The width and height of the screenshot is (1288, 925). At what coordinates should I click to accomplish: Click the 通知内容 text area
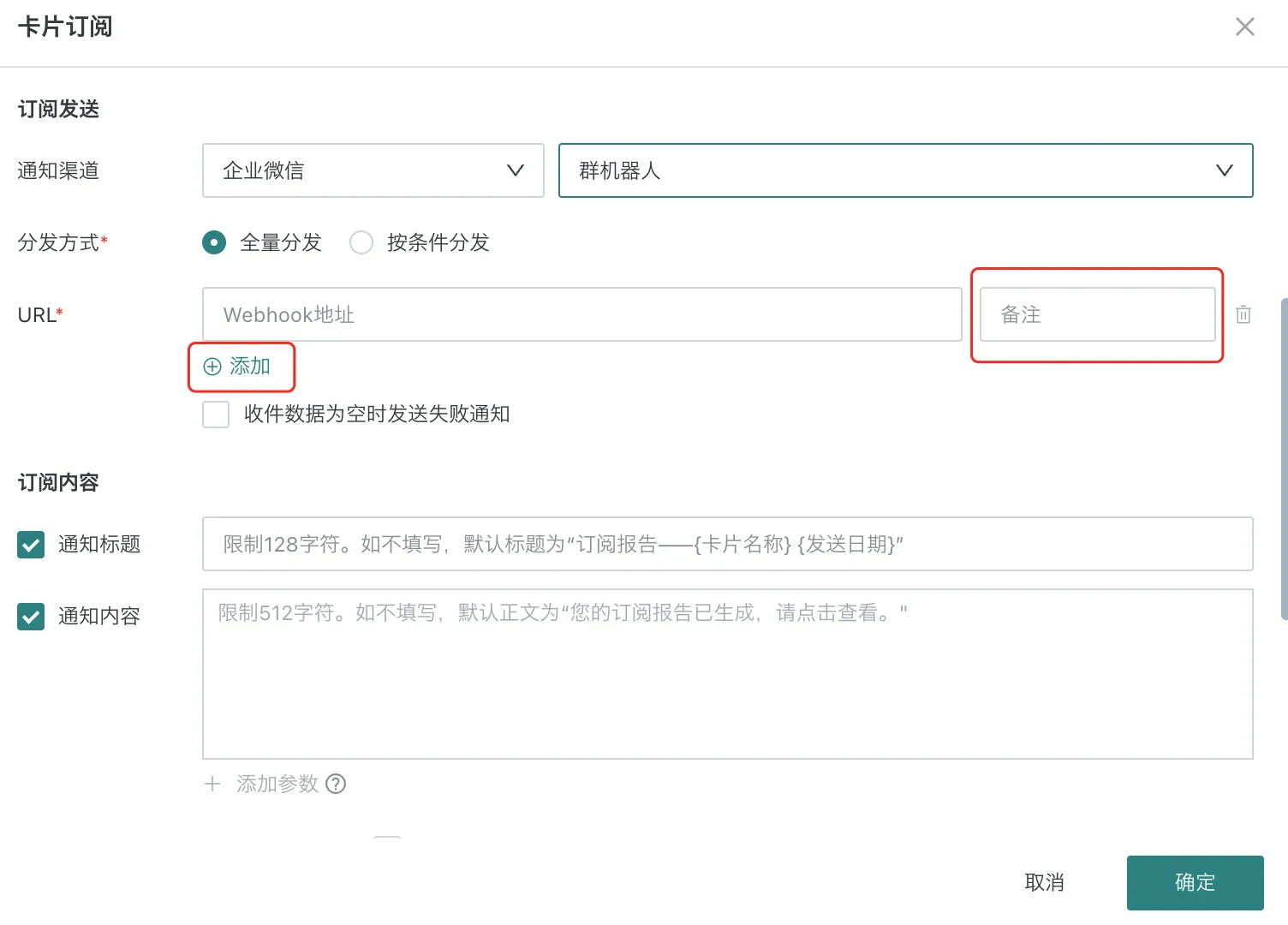click(727, 673)
